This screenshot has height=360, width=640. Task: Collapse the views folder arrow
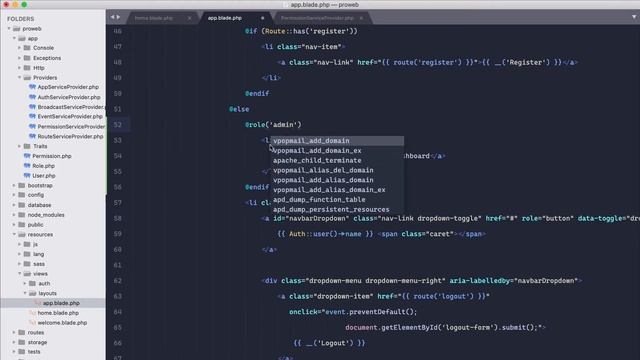(x=19, y=273)
